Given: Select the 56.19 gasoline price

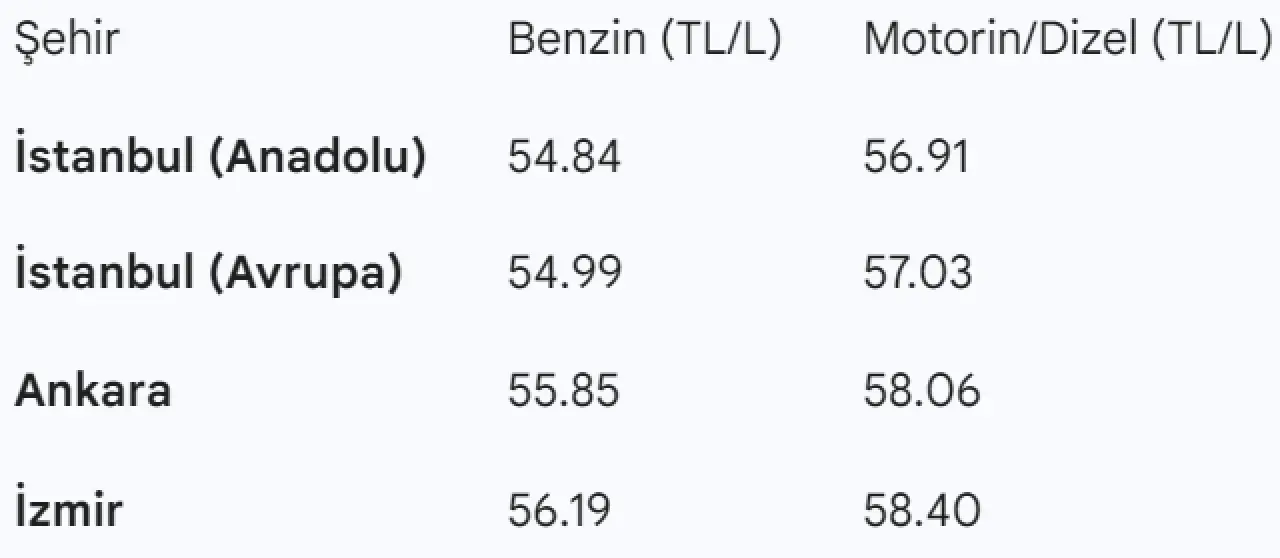Looking at the screenshot, I should [559, 509].
